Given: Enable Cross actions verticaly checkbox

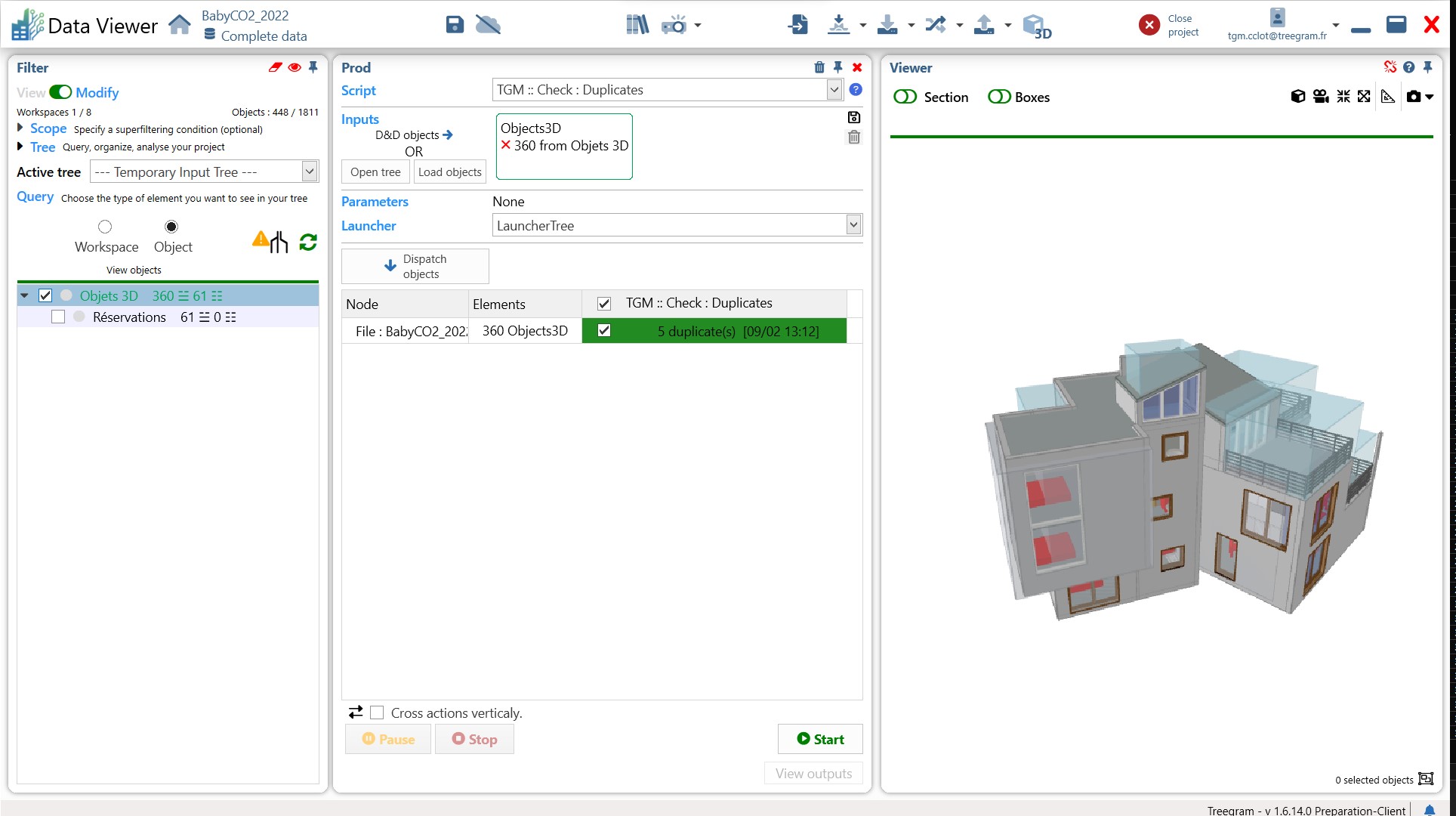Looking at the screenshot, I should [377, 712].
